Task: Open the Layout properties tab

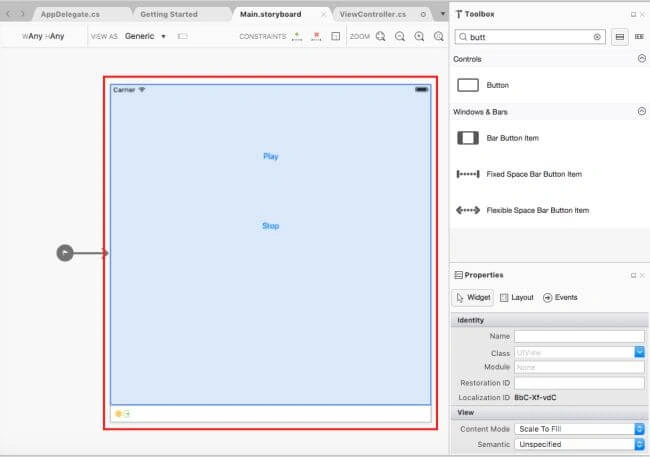Action: click(x=517, y=297)
